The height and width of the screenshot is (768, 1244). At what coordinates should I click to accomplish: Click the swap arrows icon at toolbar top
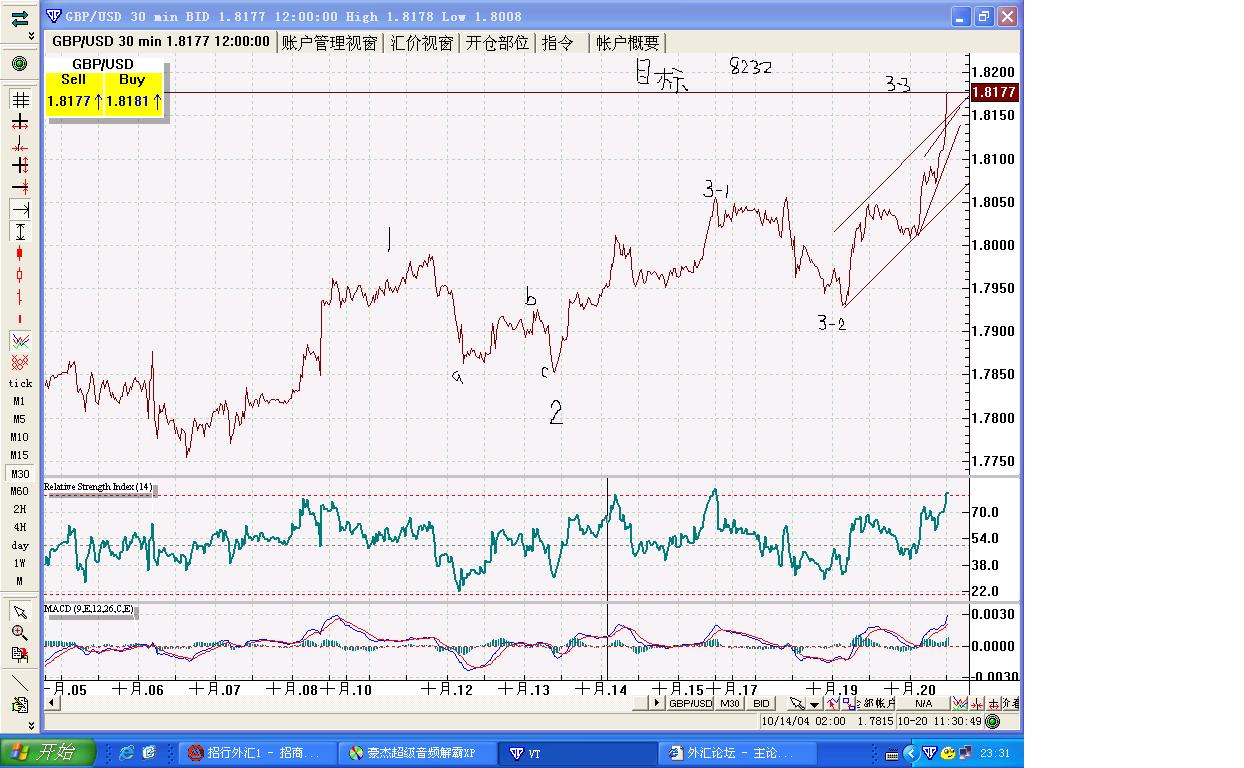coord(20,18)
